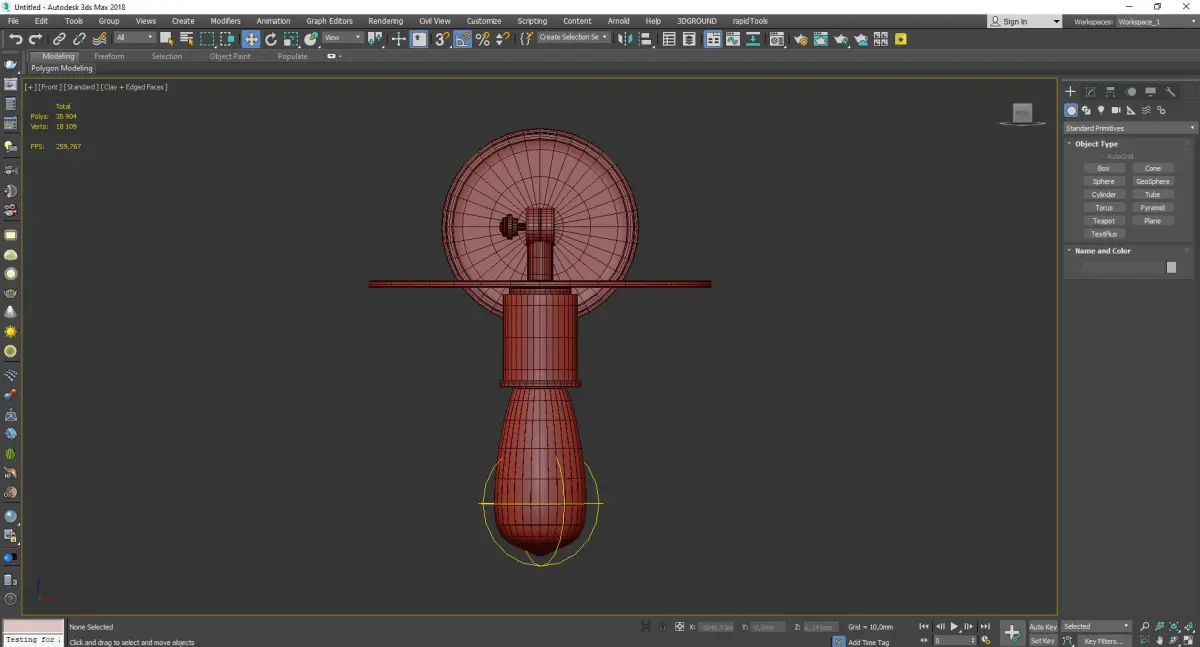Open the selection filter 'All' dropdown
1200x647 pixels.
pyautogui.click(x=134, y=38)
